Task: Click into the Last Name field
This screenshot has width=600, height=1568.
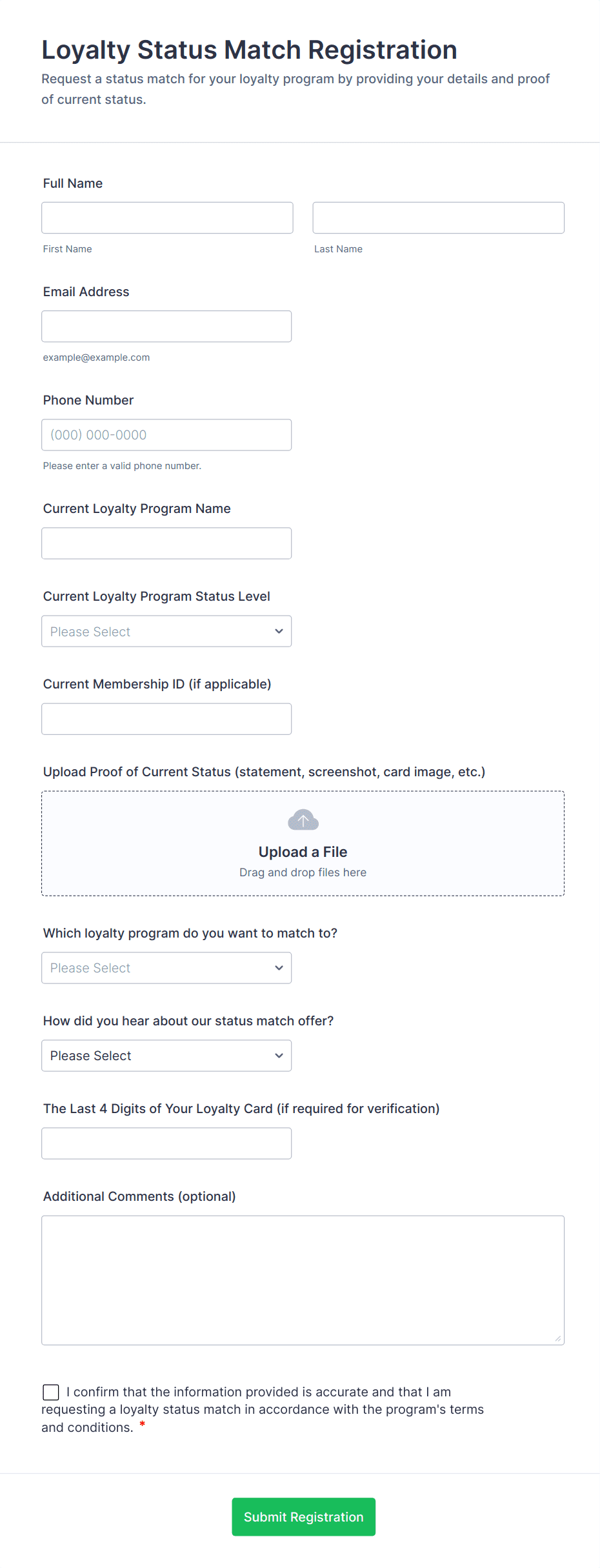Action: click(438, 218)
